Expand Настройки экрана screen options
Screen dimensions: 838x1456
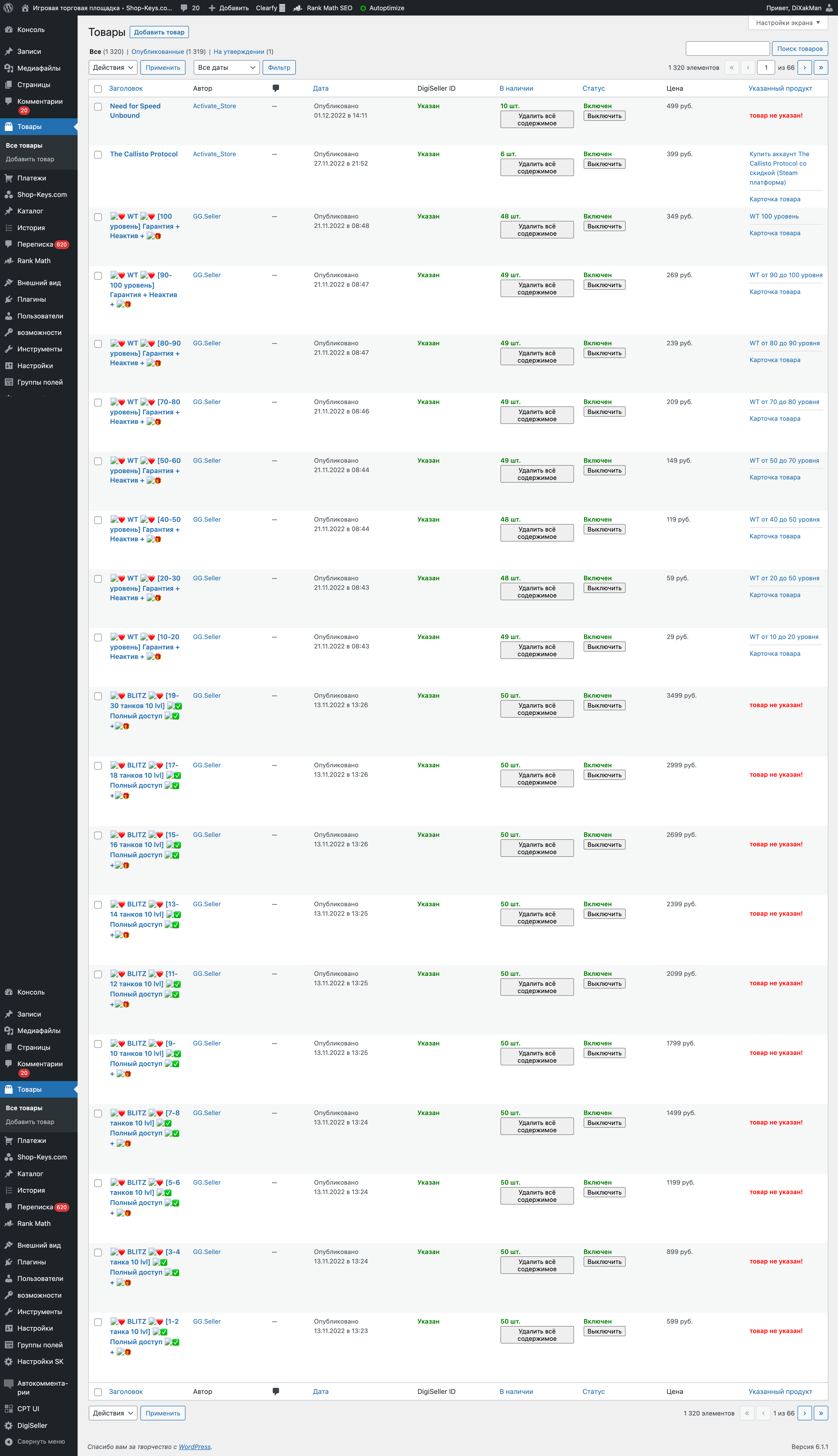(x=787, y=23)
